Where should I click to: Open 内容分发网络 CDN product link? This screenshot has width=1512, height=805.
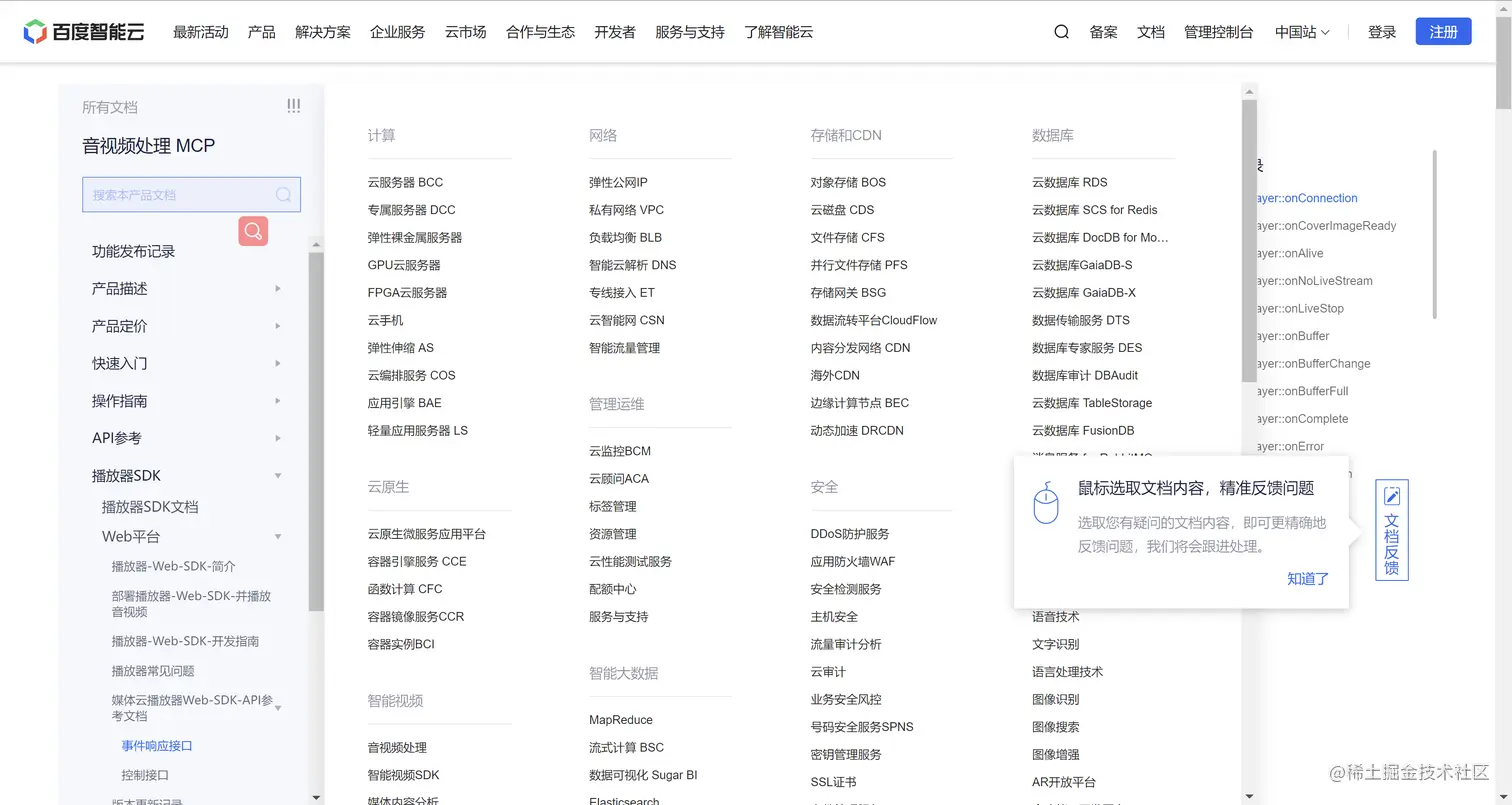pos(860,348)
